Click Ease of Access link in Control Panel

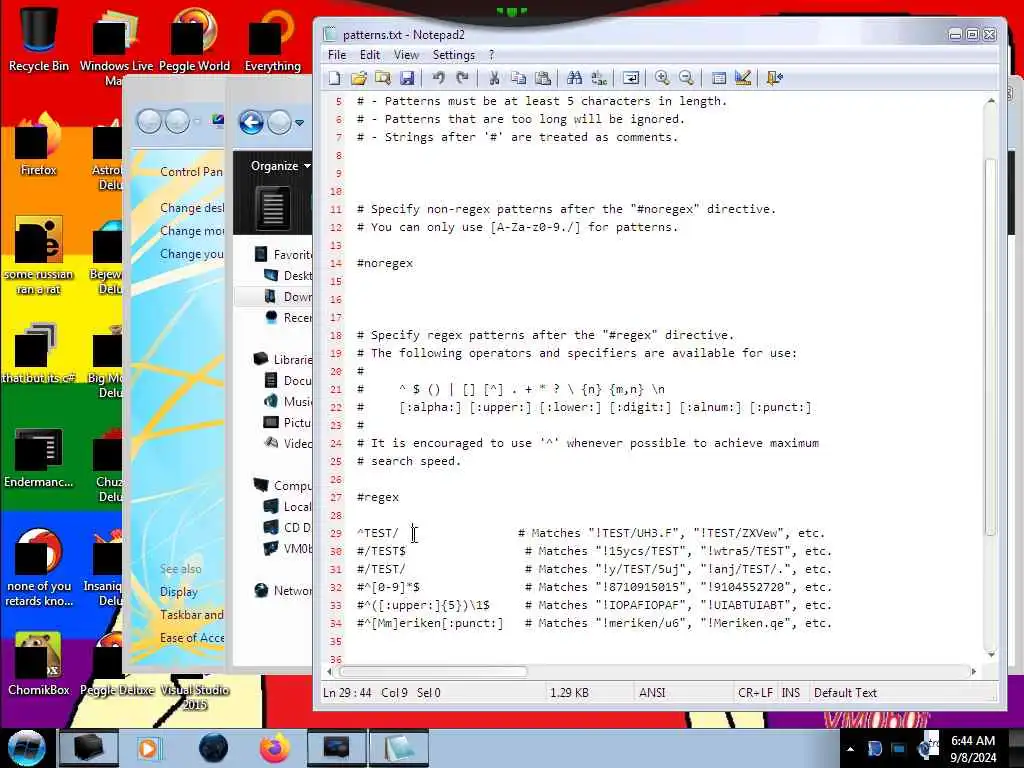tap(191, 638)
